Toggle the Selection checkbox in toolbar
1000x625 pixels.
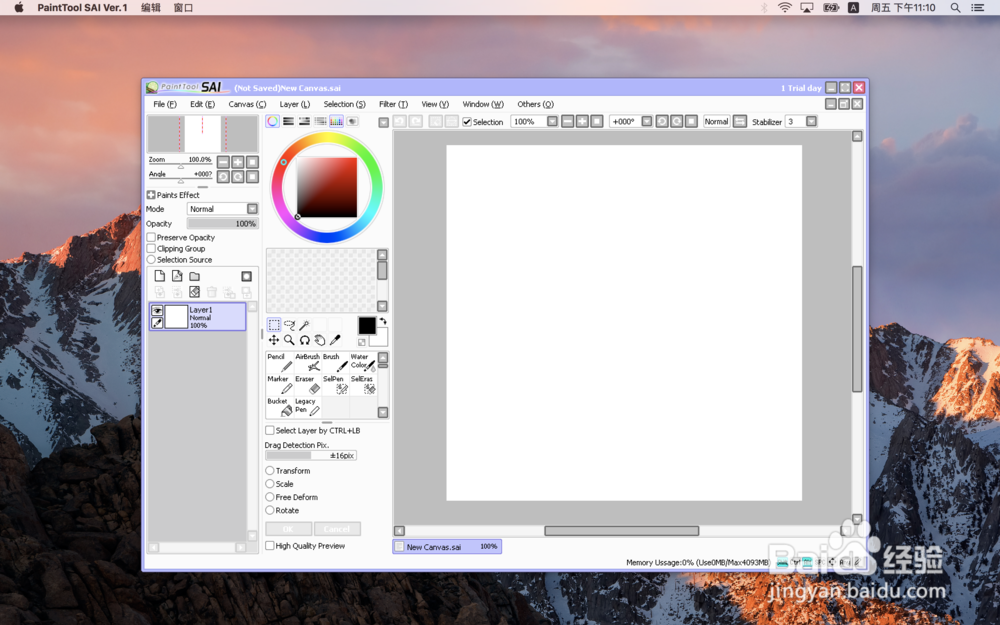pos(467,122)
